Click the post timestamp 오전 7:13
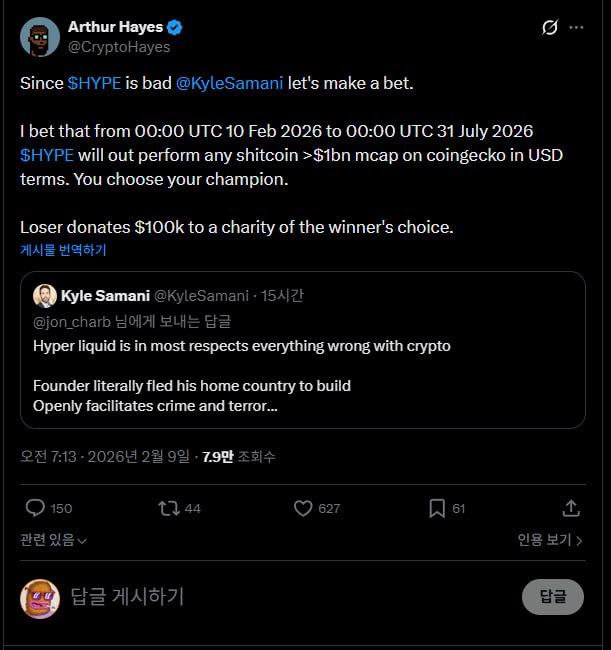The height and width of the screenshot is (650, 611). pos(46,456)
